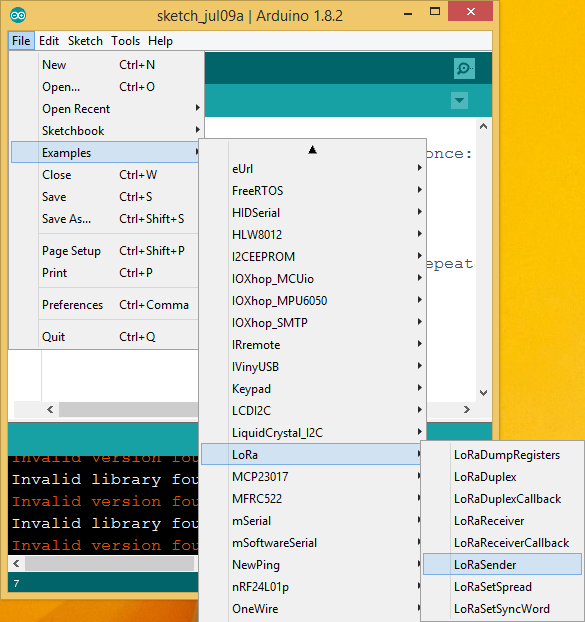Close the Arduino window

470,12
